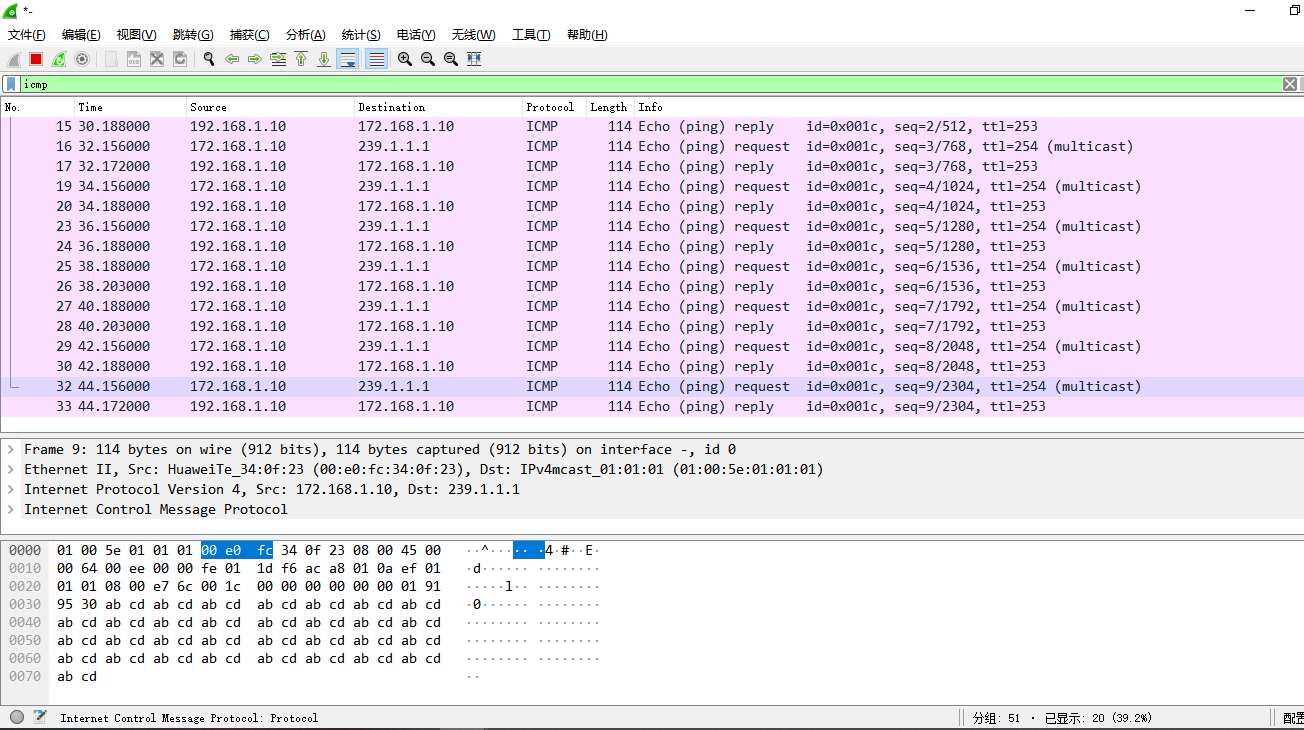Sort by the Source column header
This screenshot has width=1304, height=730.
(271, 107)
